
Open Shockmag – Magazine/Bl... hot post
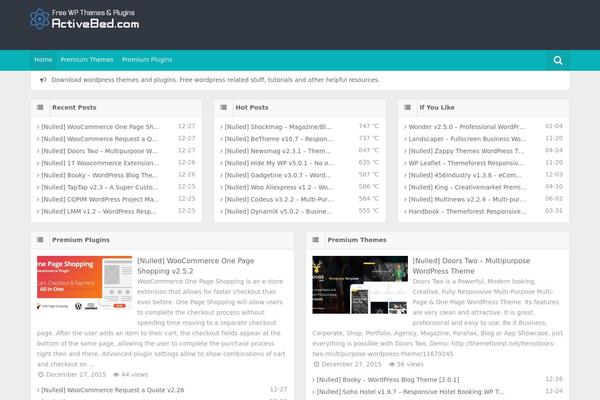point(278,127)
